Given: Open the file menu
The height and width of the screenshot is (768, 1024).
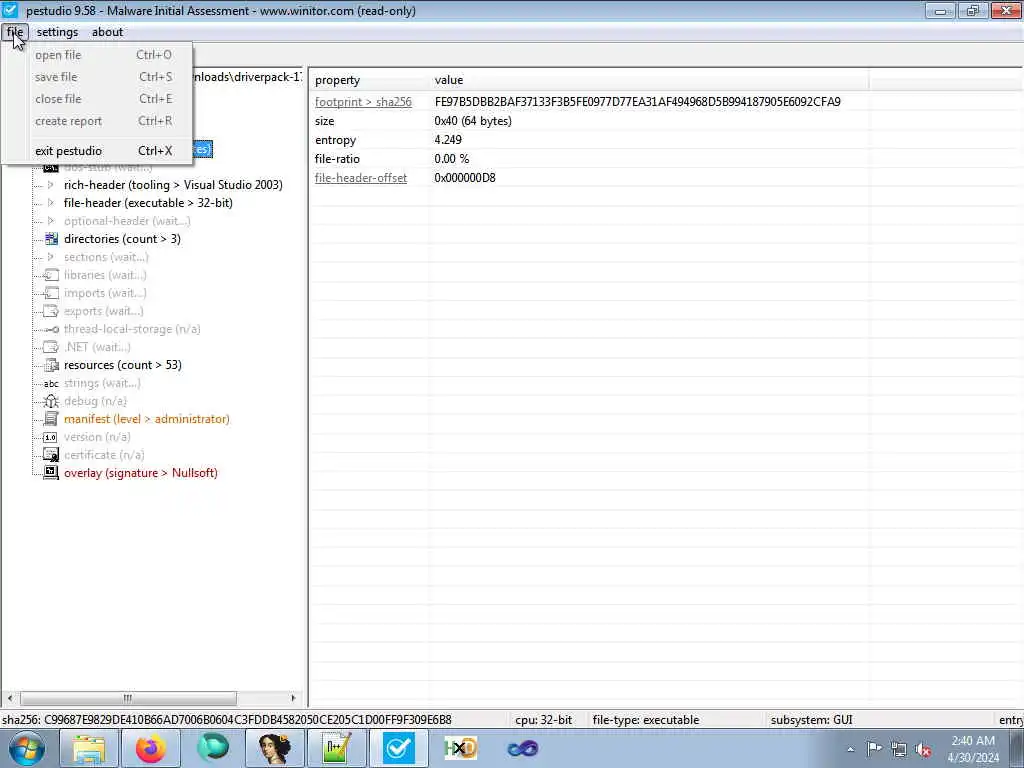Looking at the screenshot, I should pos(15,32).
